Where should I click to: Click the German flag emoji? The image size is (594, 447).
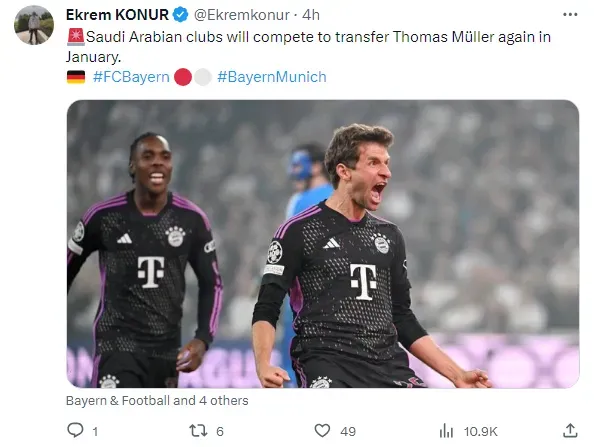pos(76,77)
